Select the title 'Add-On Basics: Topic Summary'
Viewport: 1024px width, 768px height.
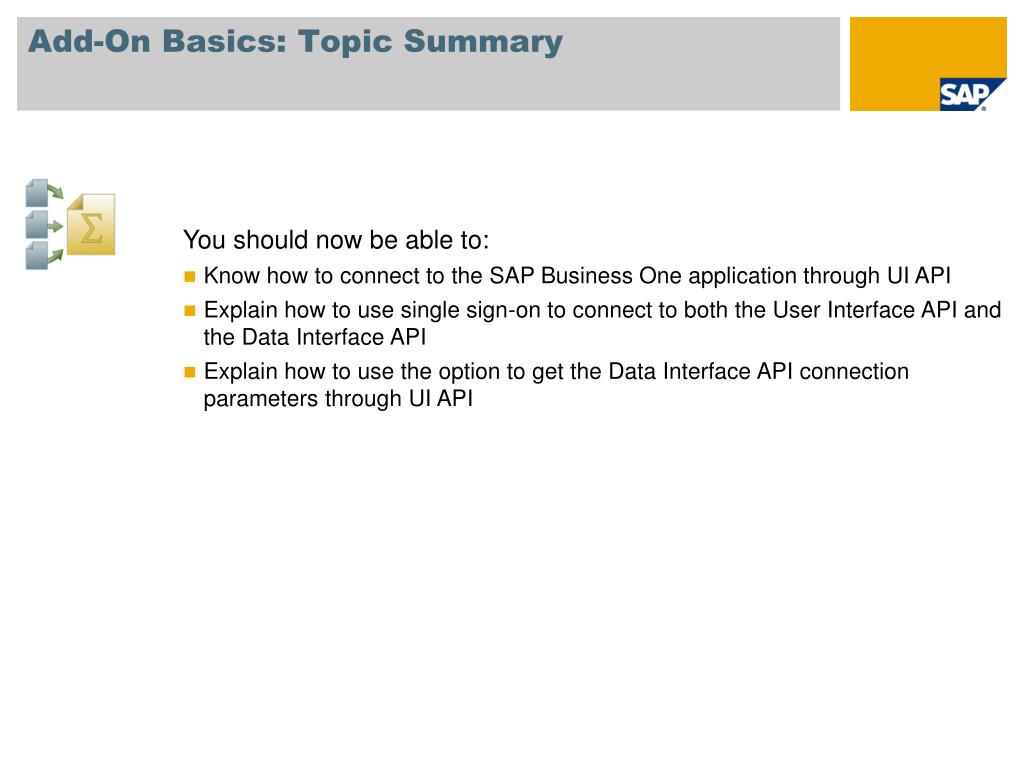coord(295,42)
